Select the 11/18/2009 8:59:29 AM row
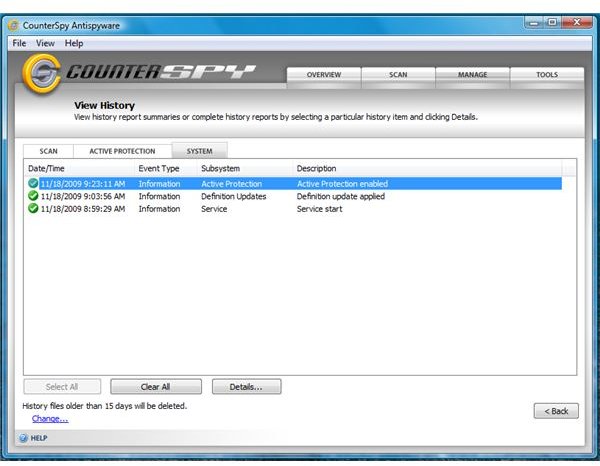This screenshot has width=600, height=466. pyautogui.click(x=294, y=209)
